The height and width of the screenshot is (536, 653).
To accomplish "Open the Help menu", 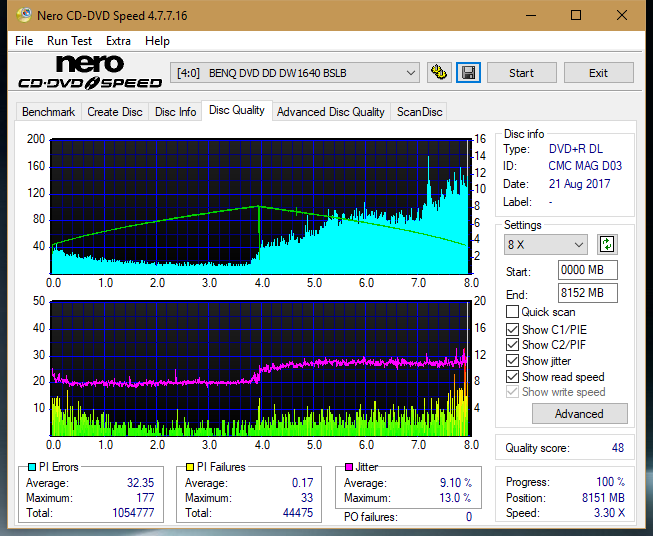I will point(157,41).
